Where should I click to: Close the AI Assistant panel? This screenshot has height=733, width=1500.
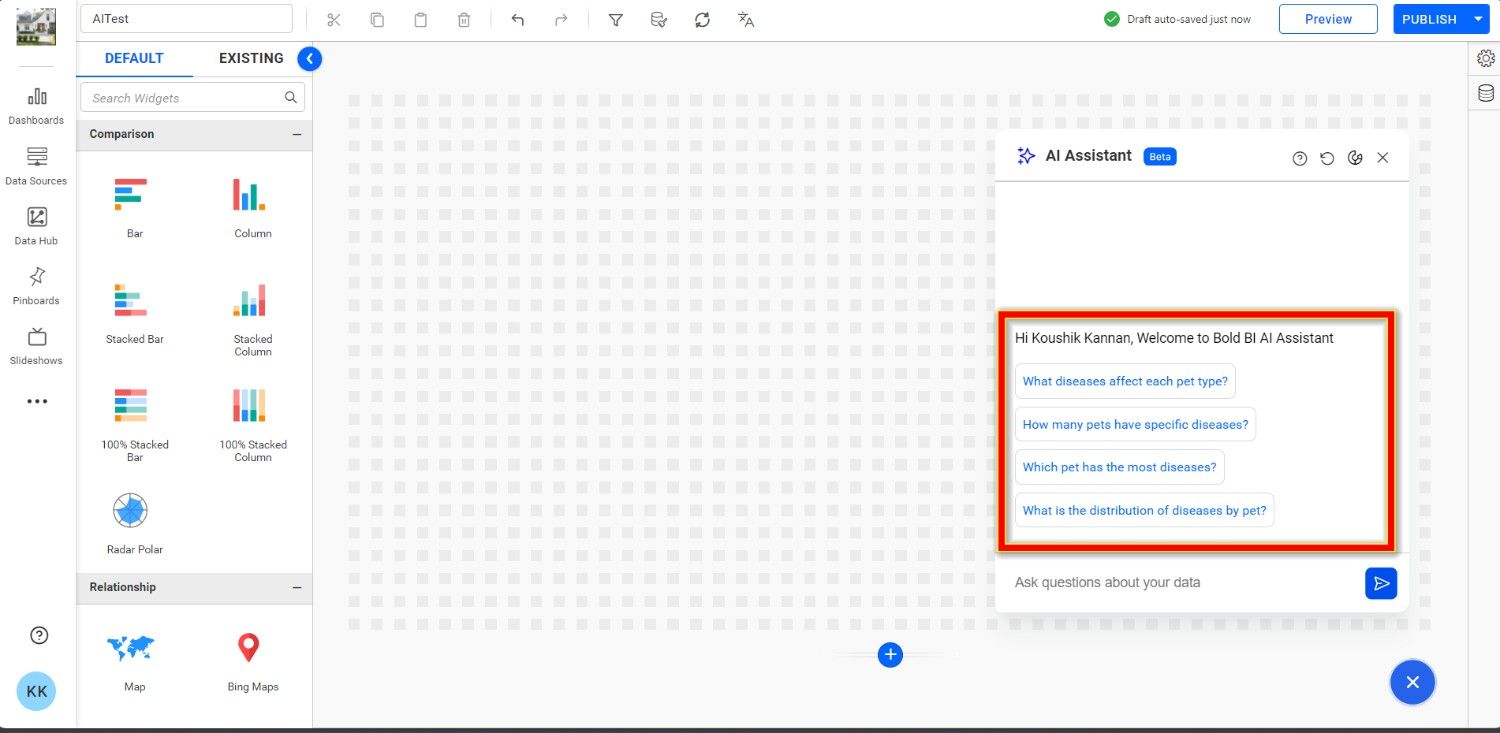click(1383, 158)
